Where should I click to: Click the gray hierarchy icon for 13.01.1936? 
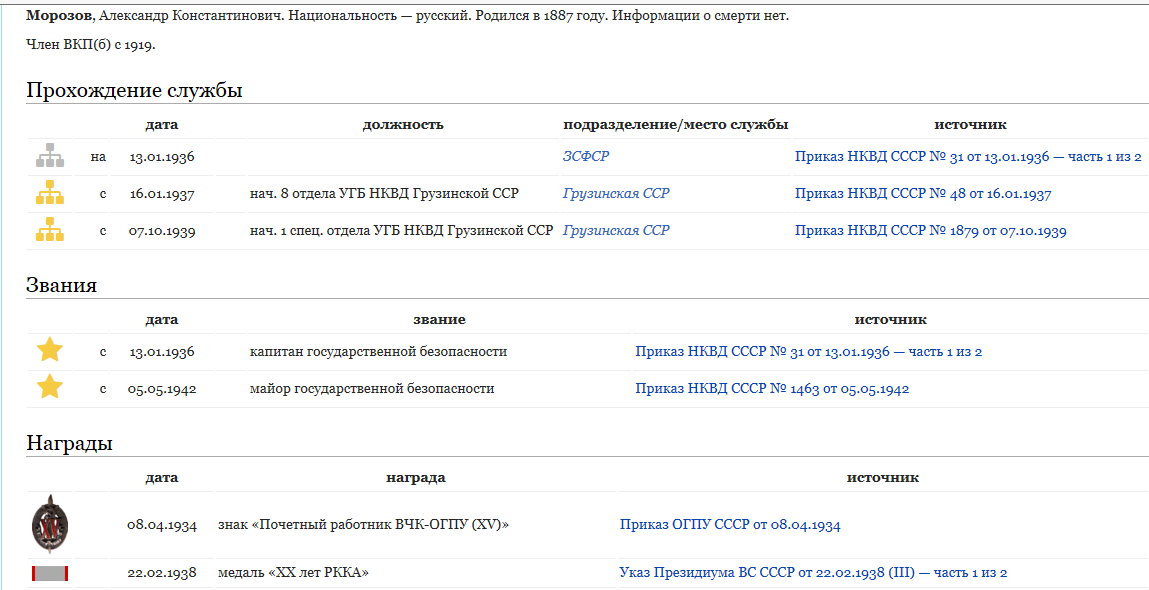point(50,157)
